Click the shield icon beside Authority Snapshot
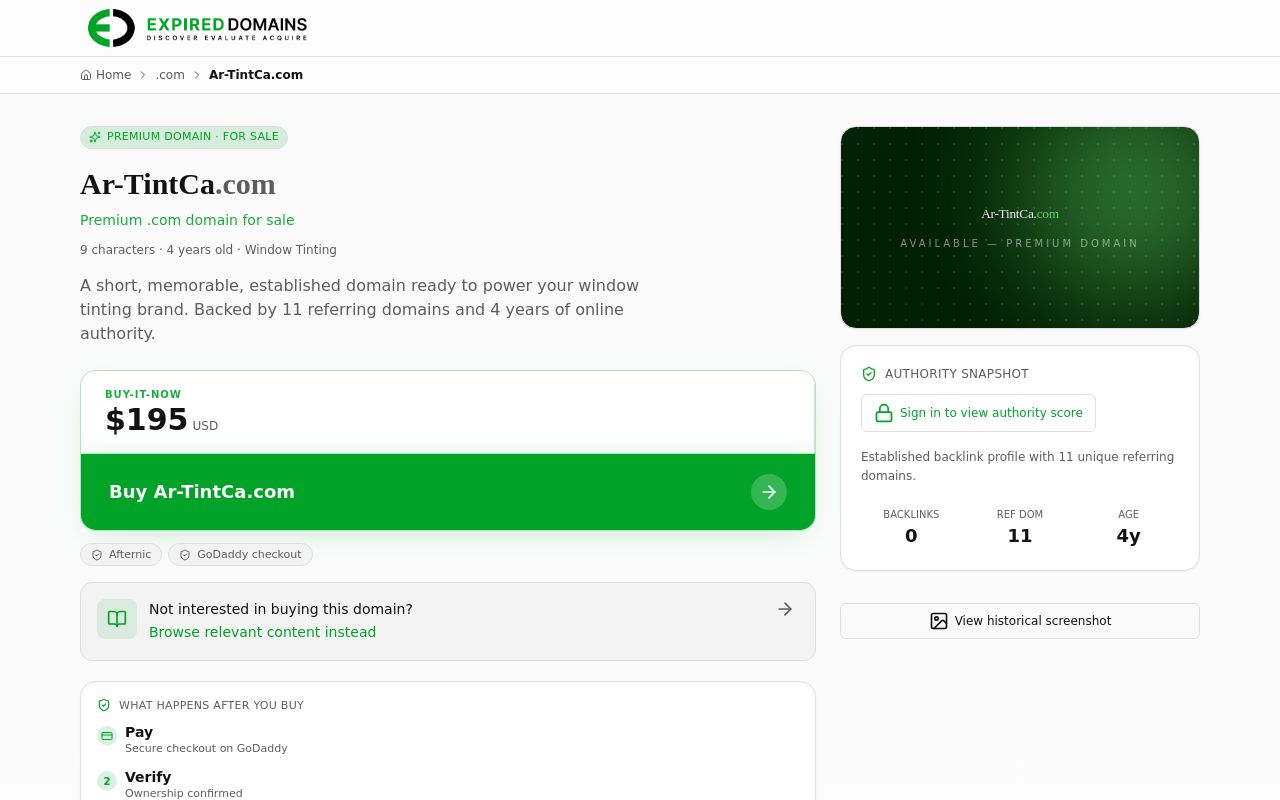 869,374
